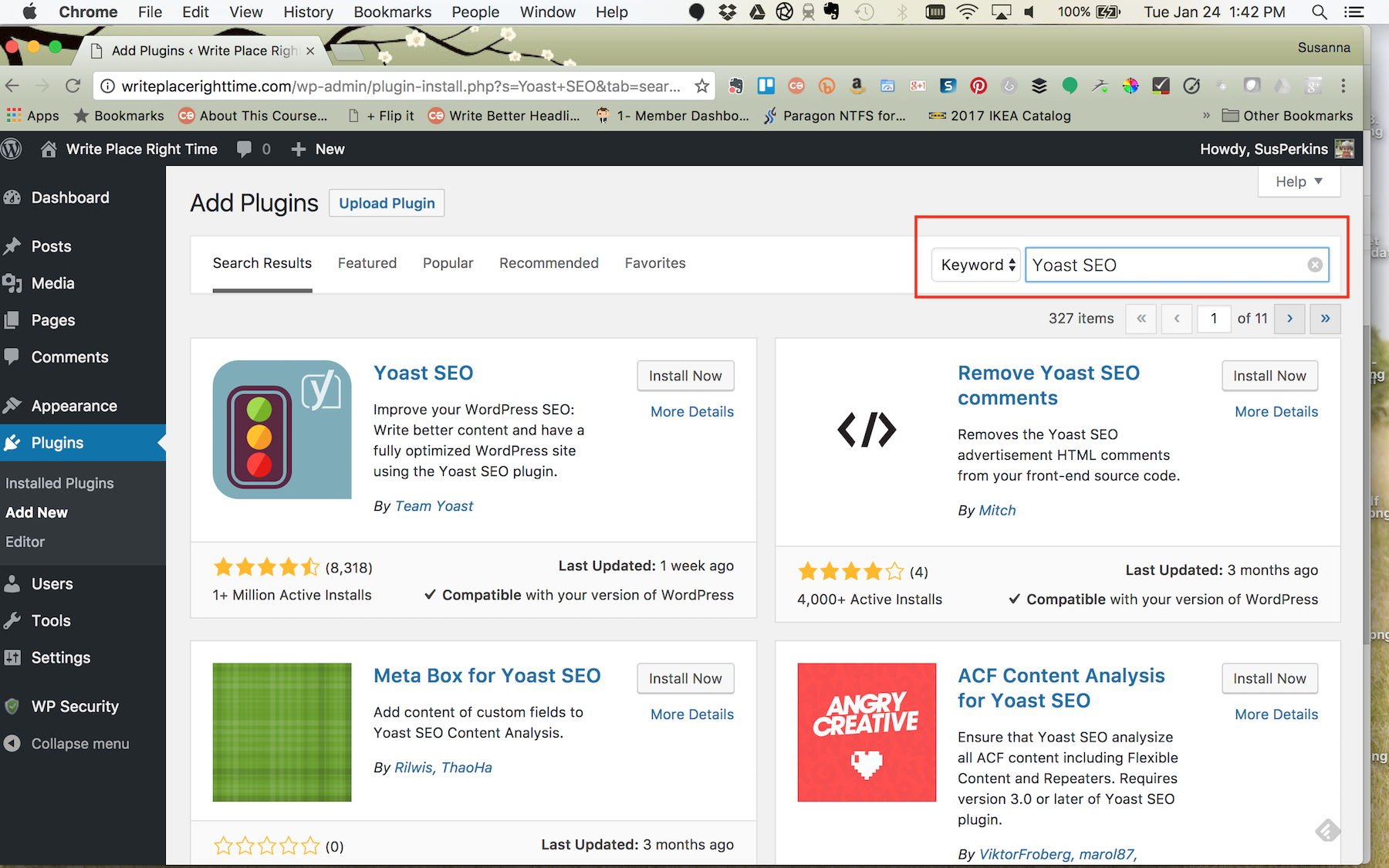Viewport: 1389px width, 868px height.
Task: Show hidden bookmarks with the double chevron
Action: pyautogui.click(x=1206, y=116)
